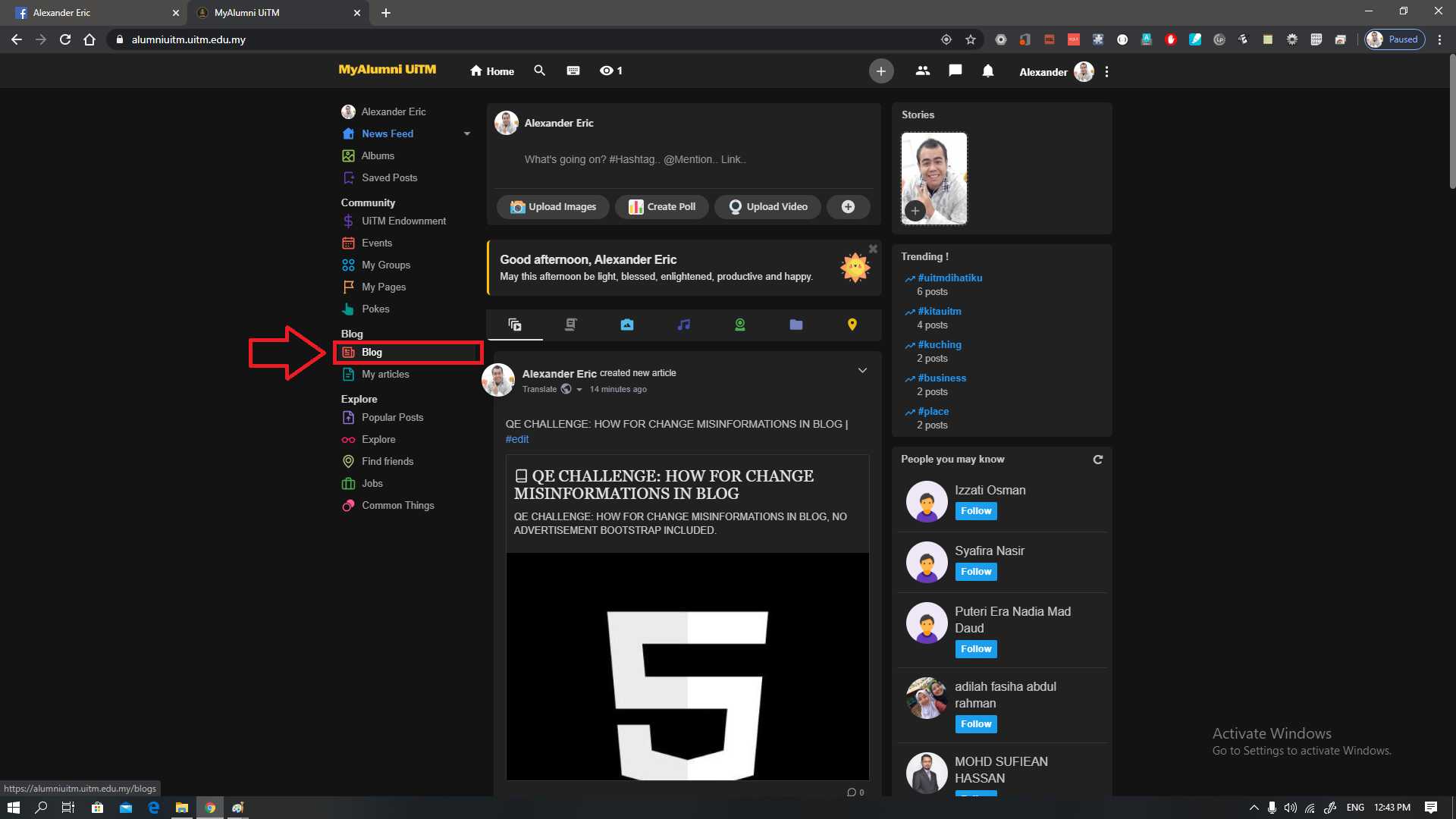Select the photos filter tab
This screenshot has height=819, width=1456.
(x=627, y=325)
